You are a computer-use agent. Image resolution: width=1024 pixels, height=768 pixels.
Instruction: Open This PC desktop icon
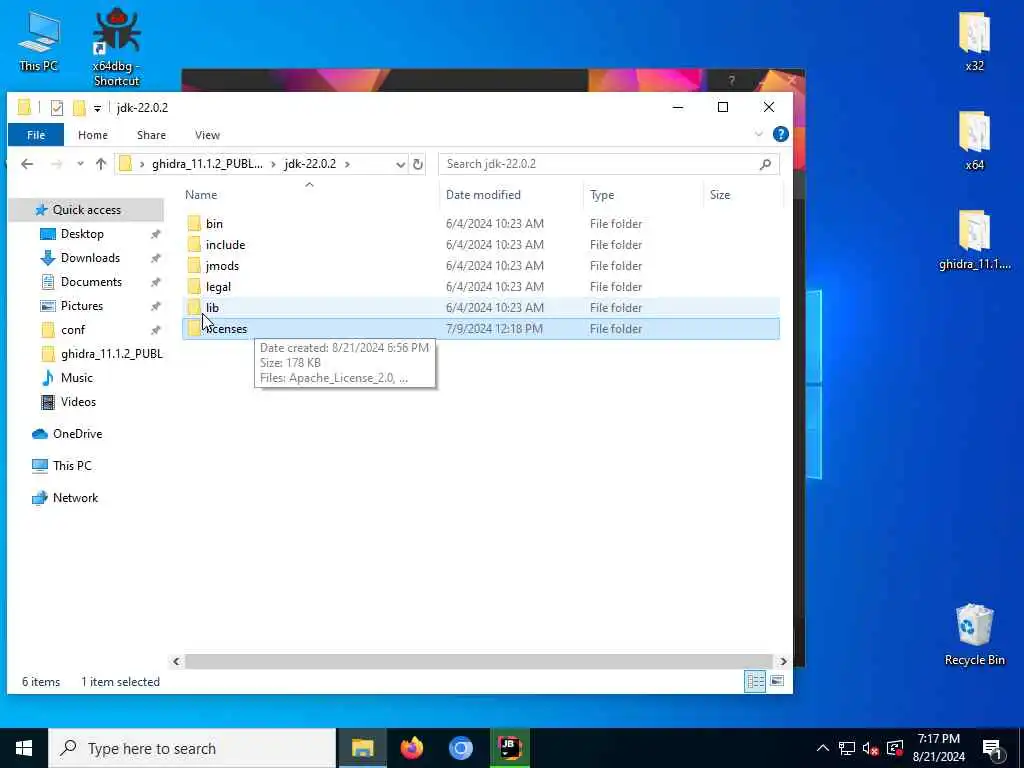click(39, 41)
